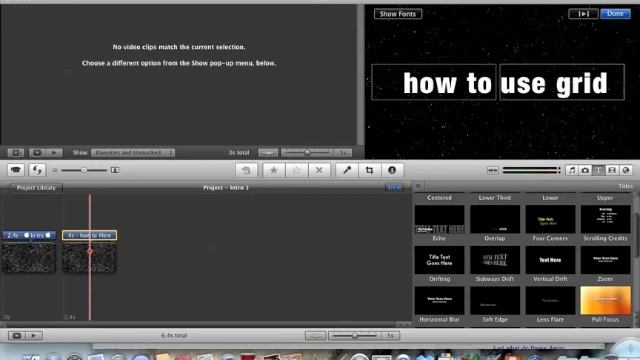Choose the Scrolling Credits title style
Image resolution: width=640 pixels, height=360 pixels.
pyautogui.click(x=605, y=219)
